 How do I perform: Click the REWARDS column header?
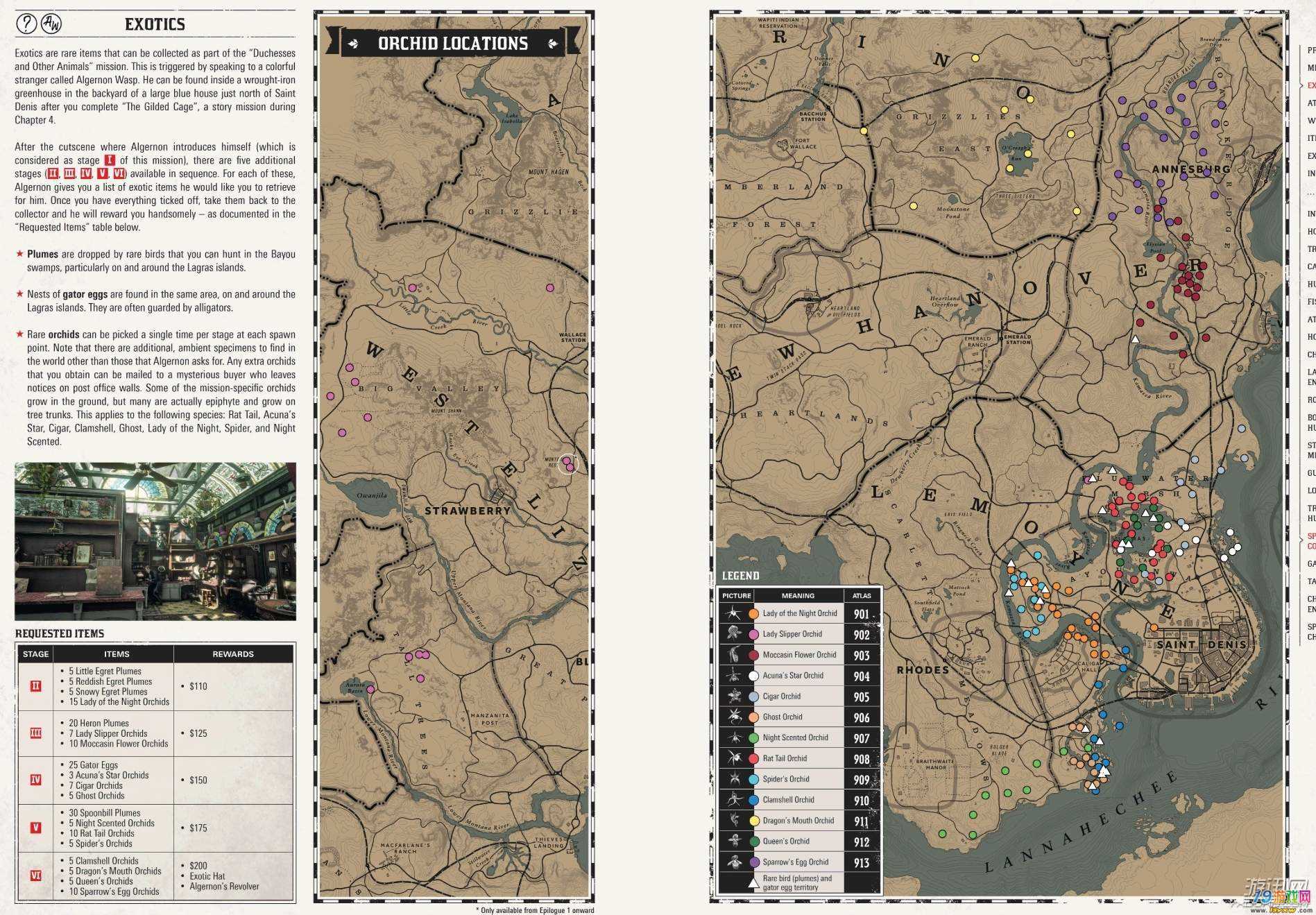point(233,653)
